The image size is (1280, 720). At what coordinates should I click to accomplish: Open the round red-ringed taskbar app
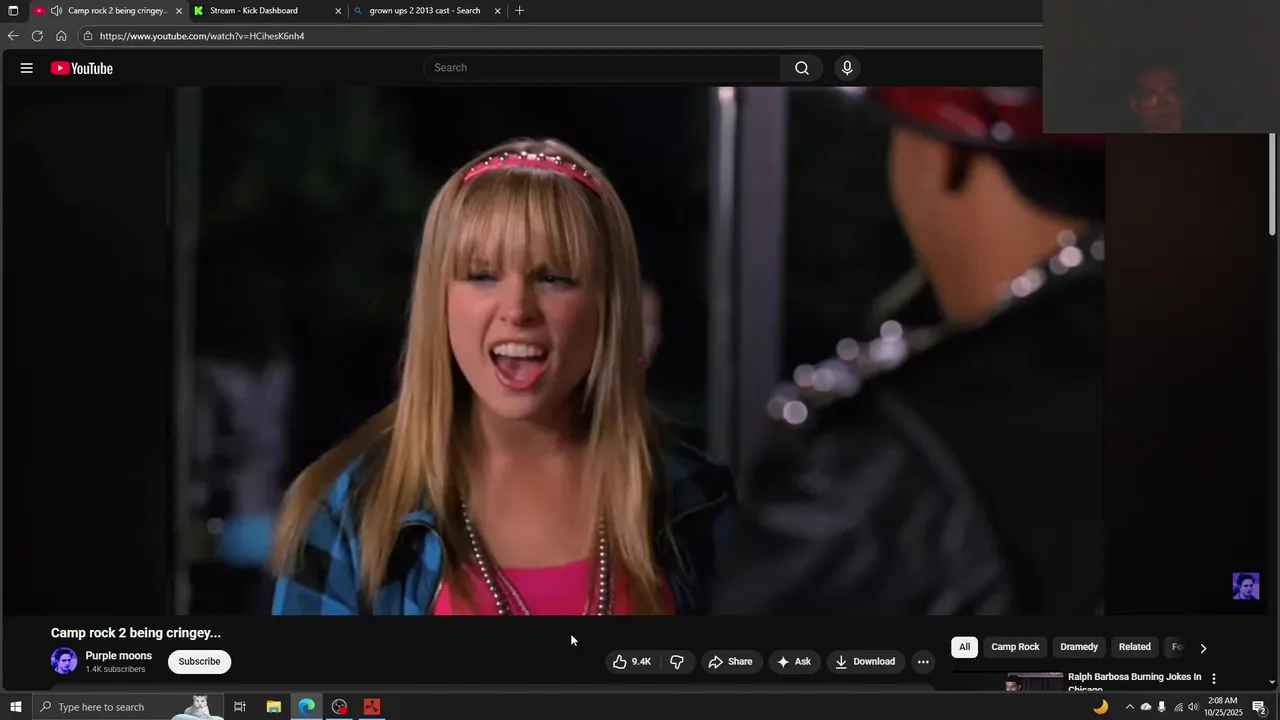(x=339, y=707)
